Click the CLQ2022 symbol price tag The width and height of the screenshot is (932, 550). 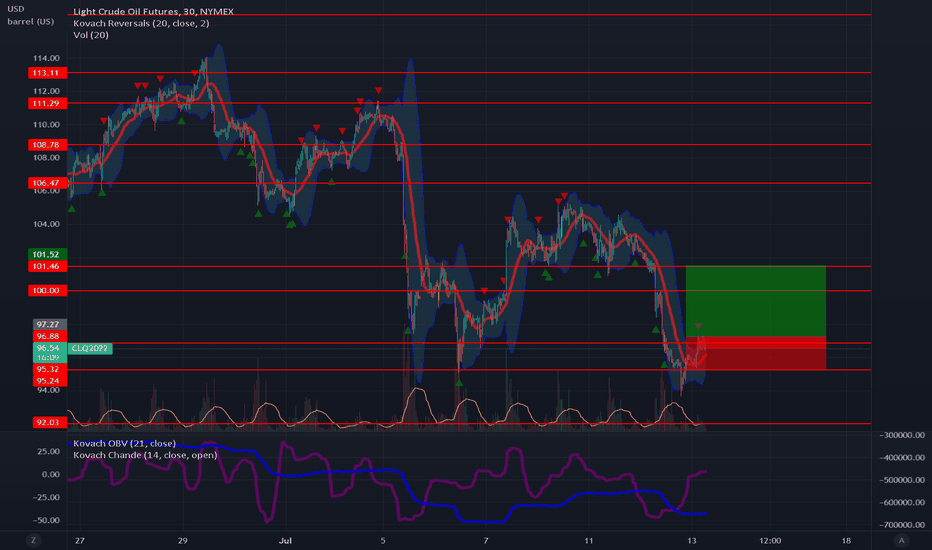point(90,348)
